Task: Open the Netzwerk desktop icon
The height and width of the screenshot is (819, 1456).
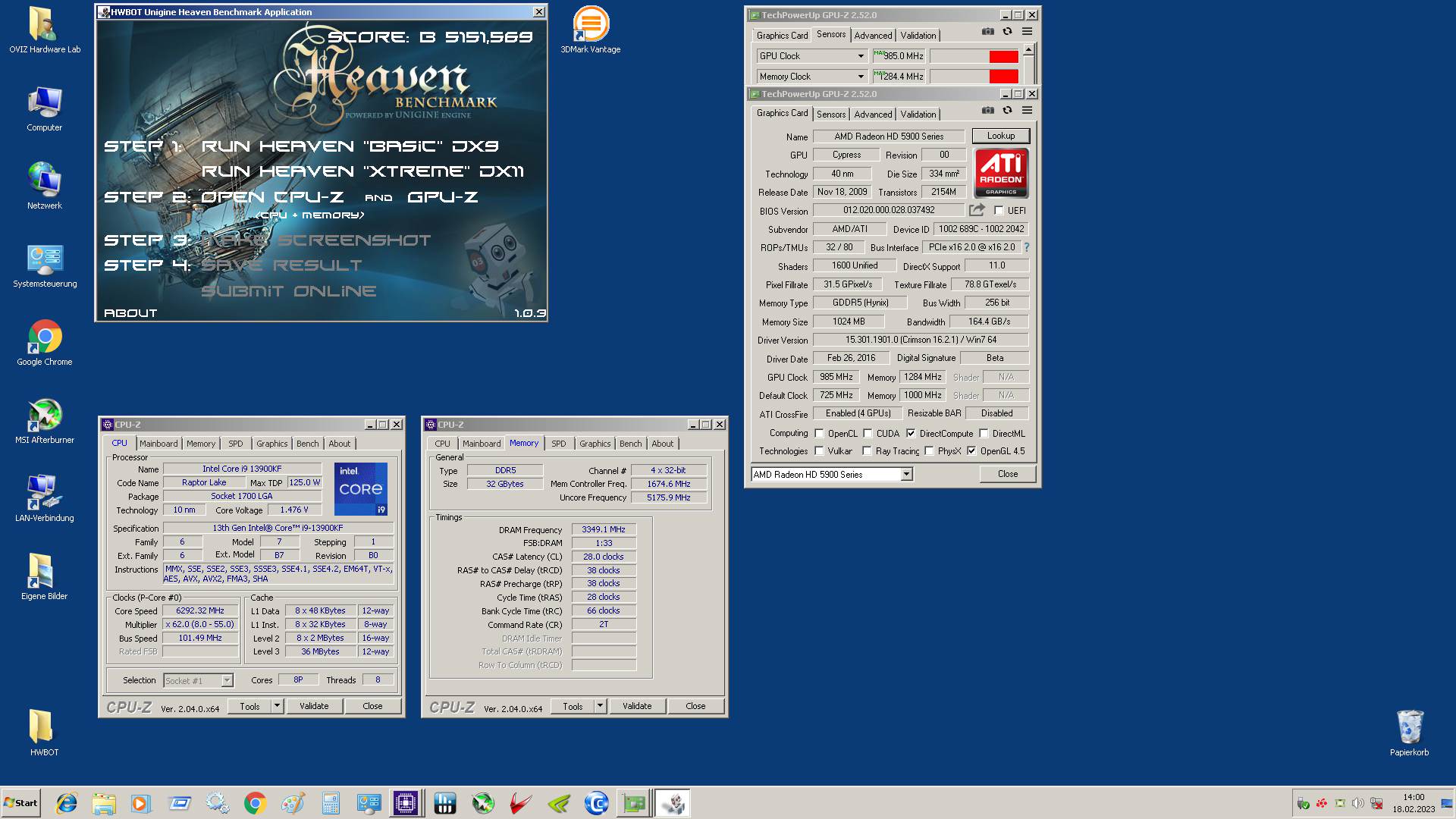Action: [x=44, y=187]
